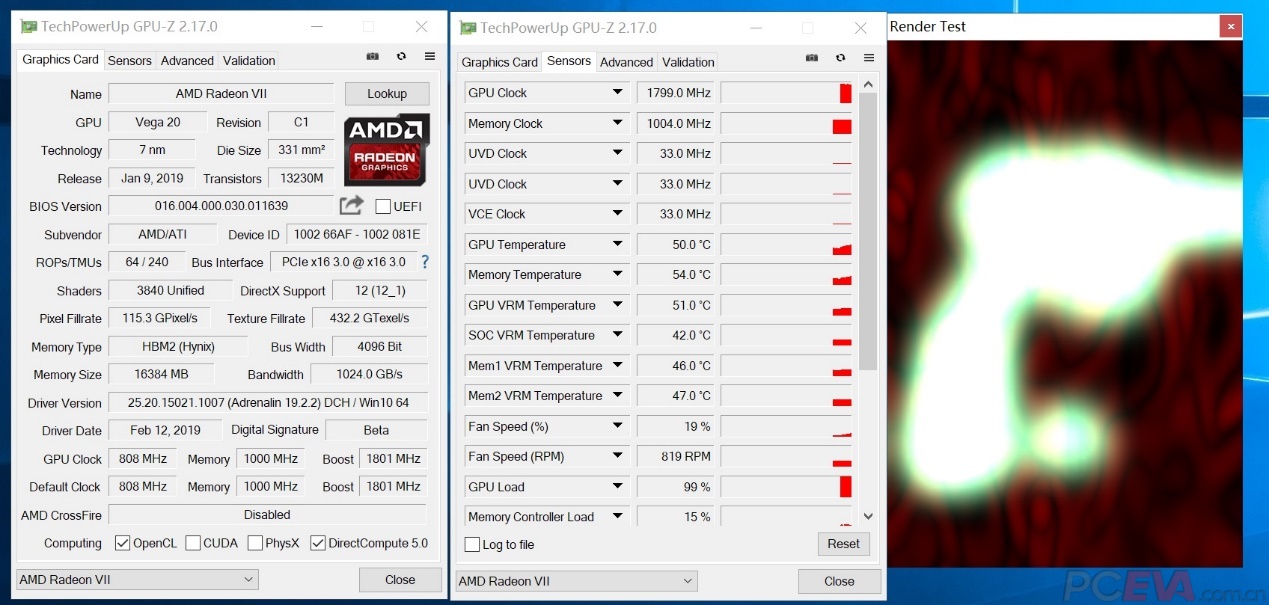Toggle the OpenCL checkbox
The height and width of the screenshot is (605, 1269).
coord(122,543)
